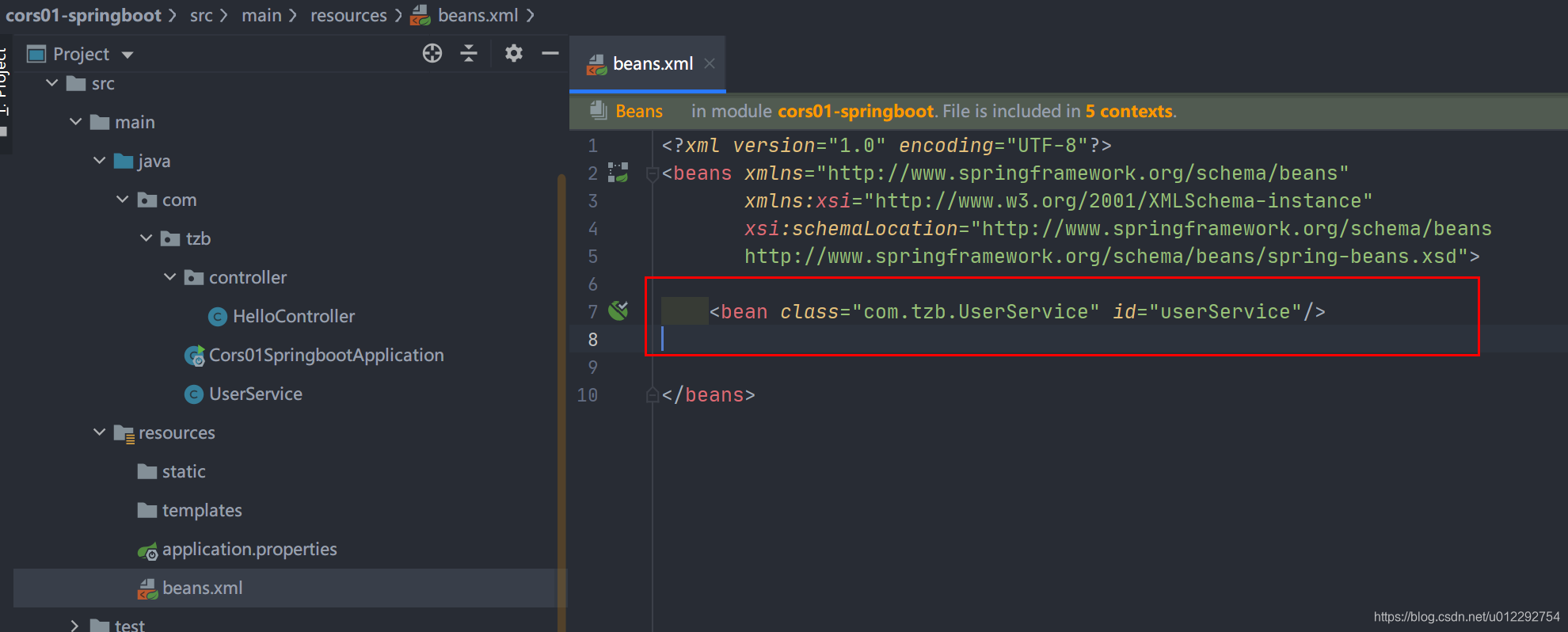This screenshot has width=1568, height=632.
Task: Click the closing </beans> tag
Action: (x=709, y=395)
